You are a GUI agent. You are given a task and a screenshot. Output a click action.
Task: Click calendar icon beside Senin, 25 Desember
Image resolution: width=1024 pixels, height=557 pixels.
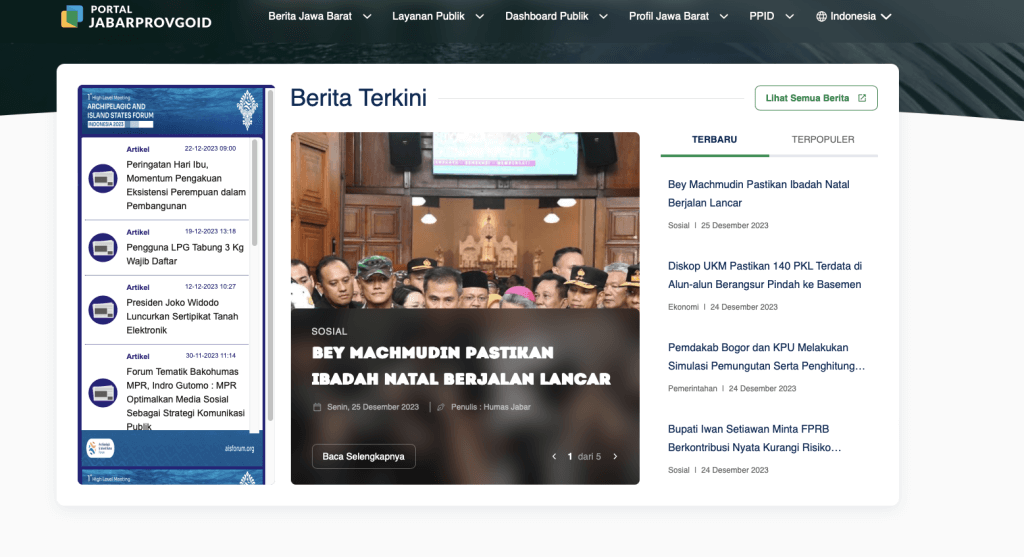tap(317, 407)
